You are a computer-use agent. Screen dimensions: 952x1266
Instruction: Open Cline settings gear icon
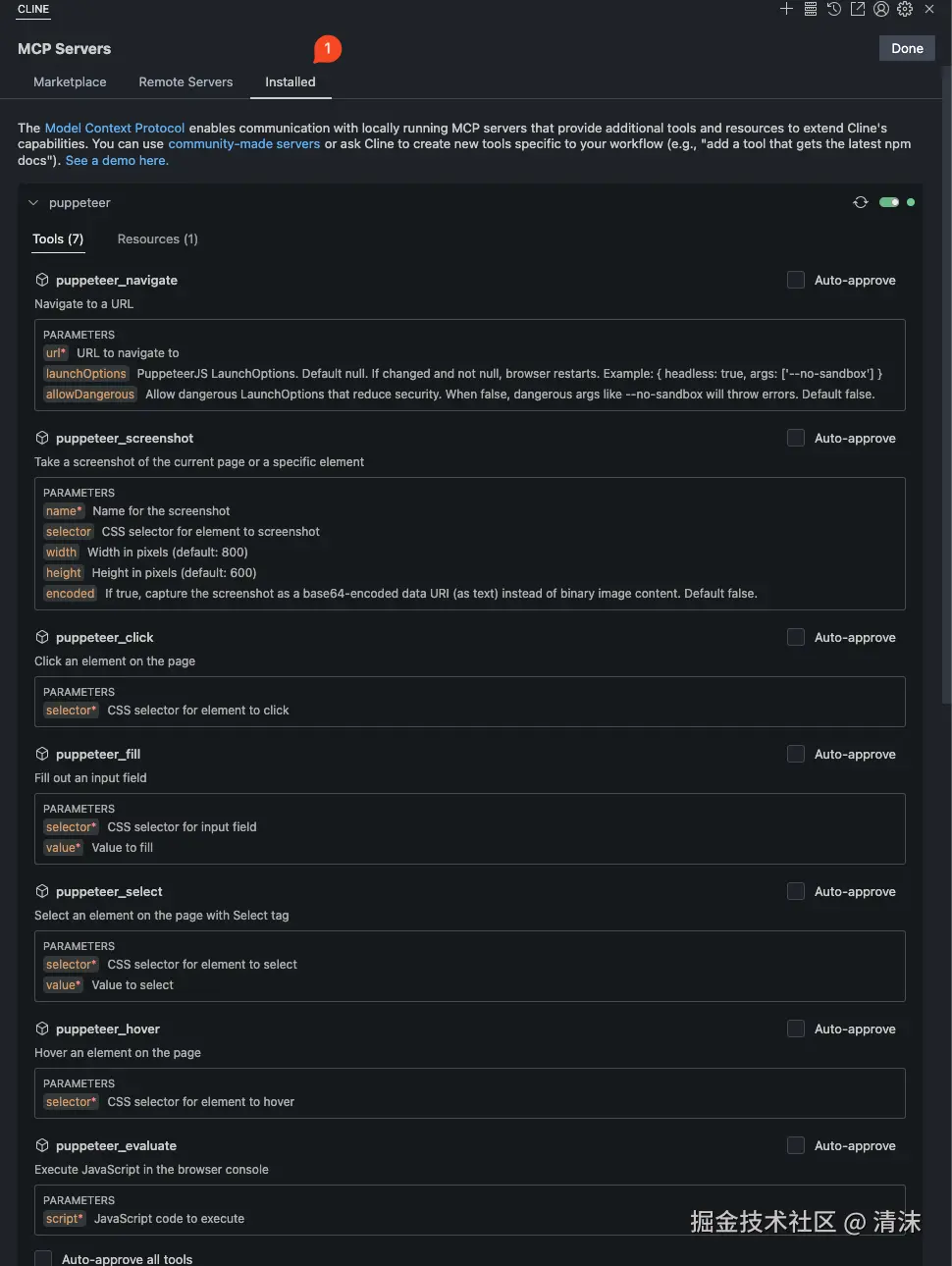click(x=905, y=9)
